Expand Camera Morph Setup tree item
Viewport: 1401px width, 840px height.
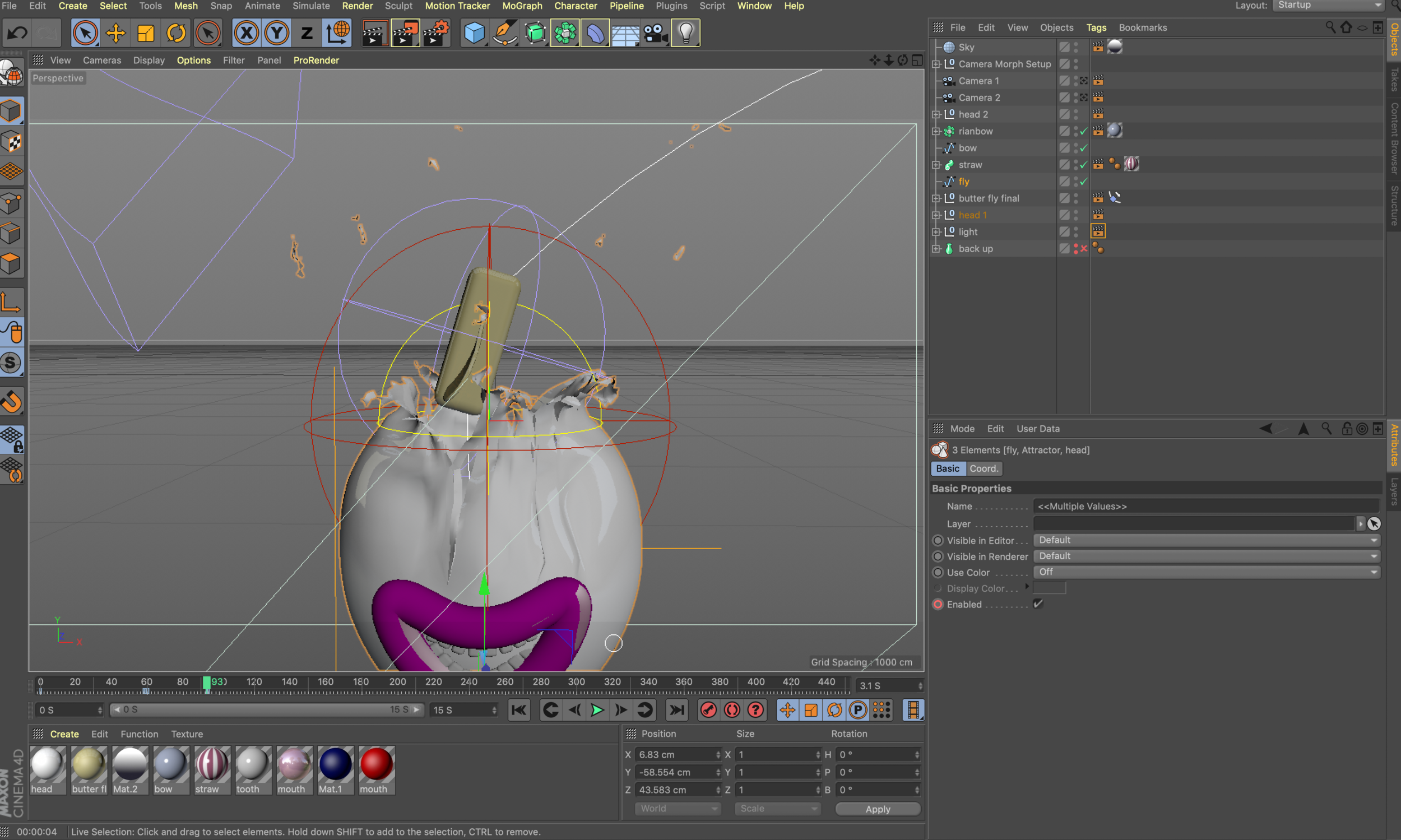936,64
